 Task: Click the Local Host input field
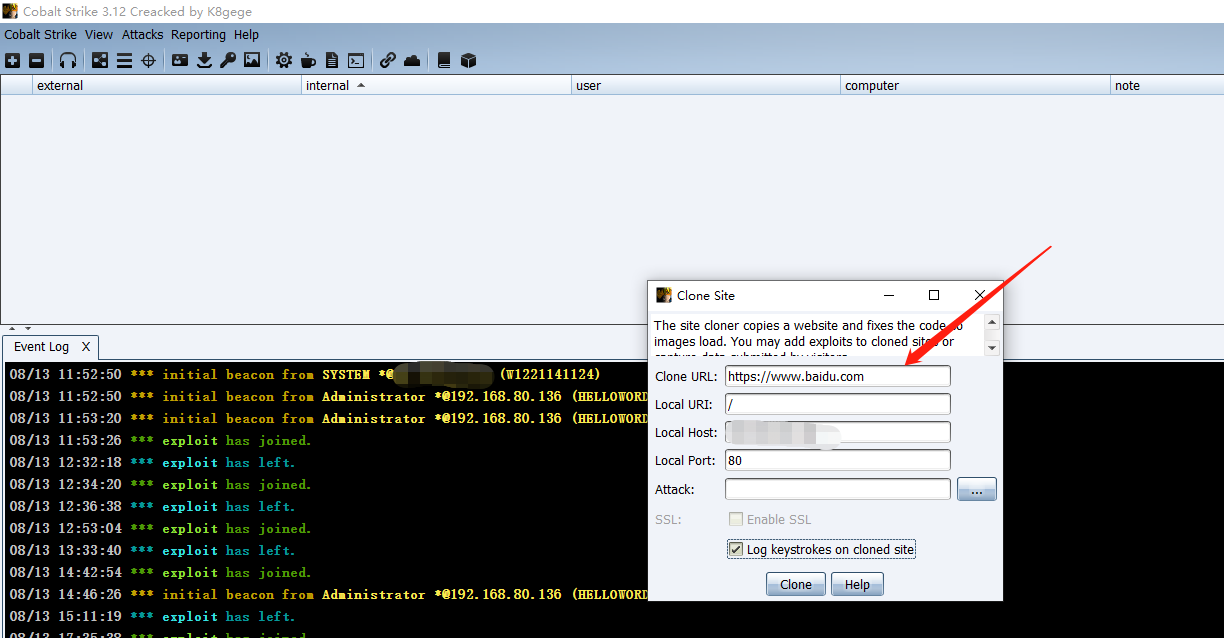pos(838,432)
